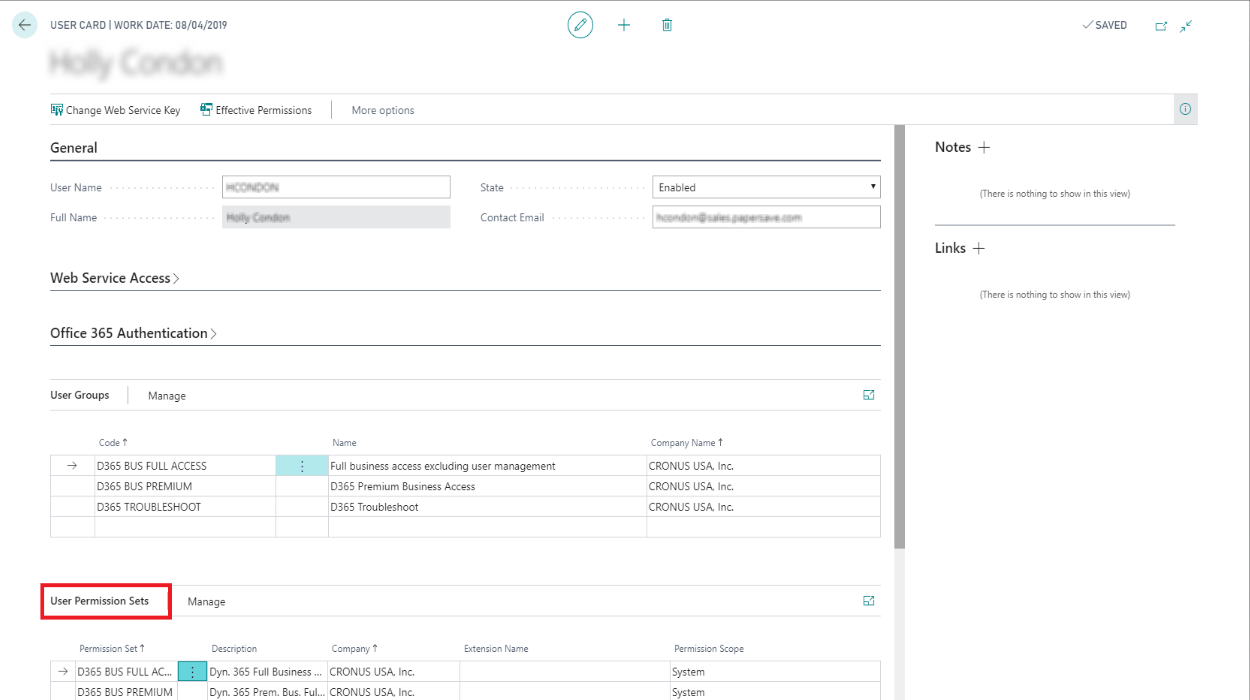
Task: Add a new note with the plus icon
Action: [984, 147]
